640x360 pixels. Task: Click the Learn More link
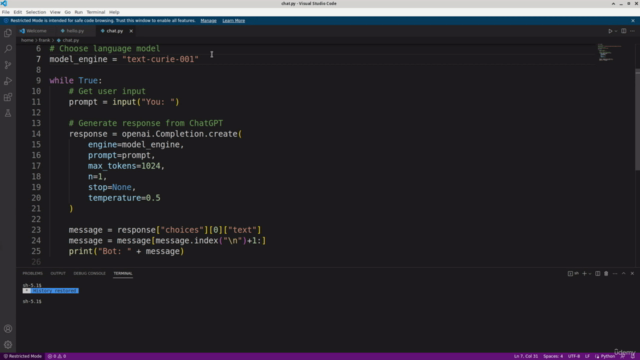pyautogui.click(x=233, y=21)
